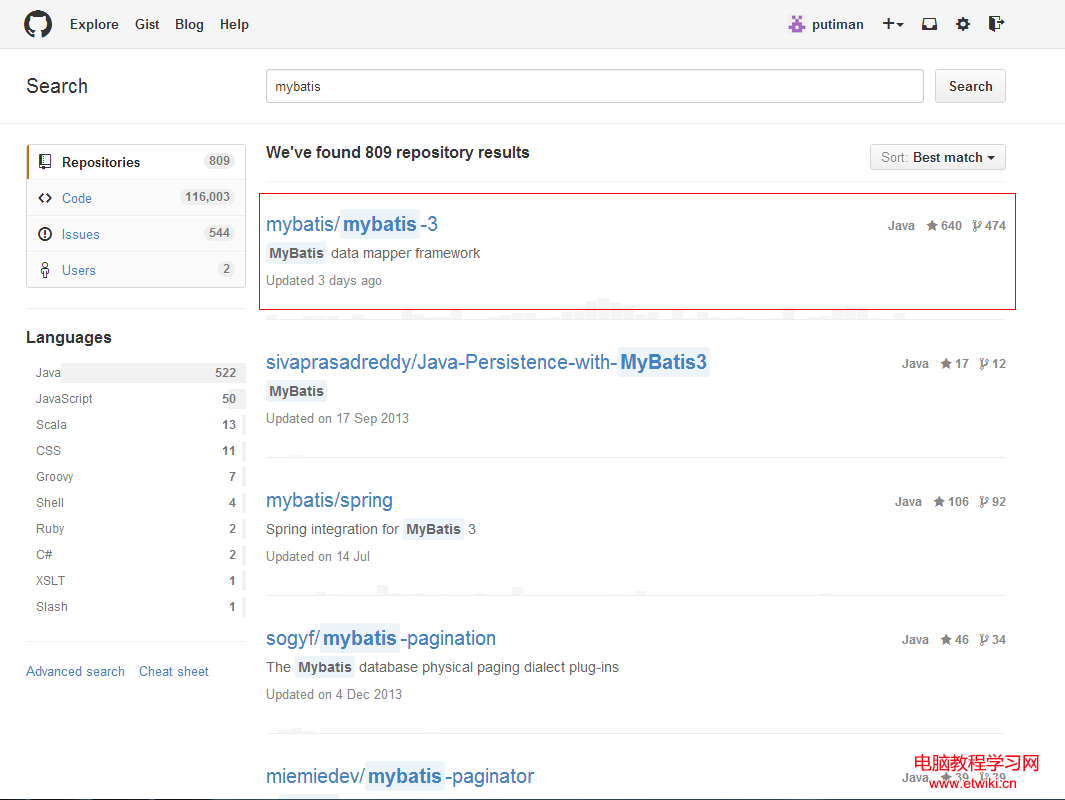Image resolution: width=1065 pixels, height=800 pixels.
Task: Click the Users person icon
Action: click(45, 270)
